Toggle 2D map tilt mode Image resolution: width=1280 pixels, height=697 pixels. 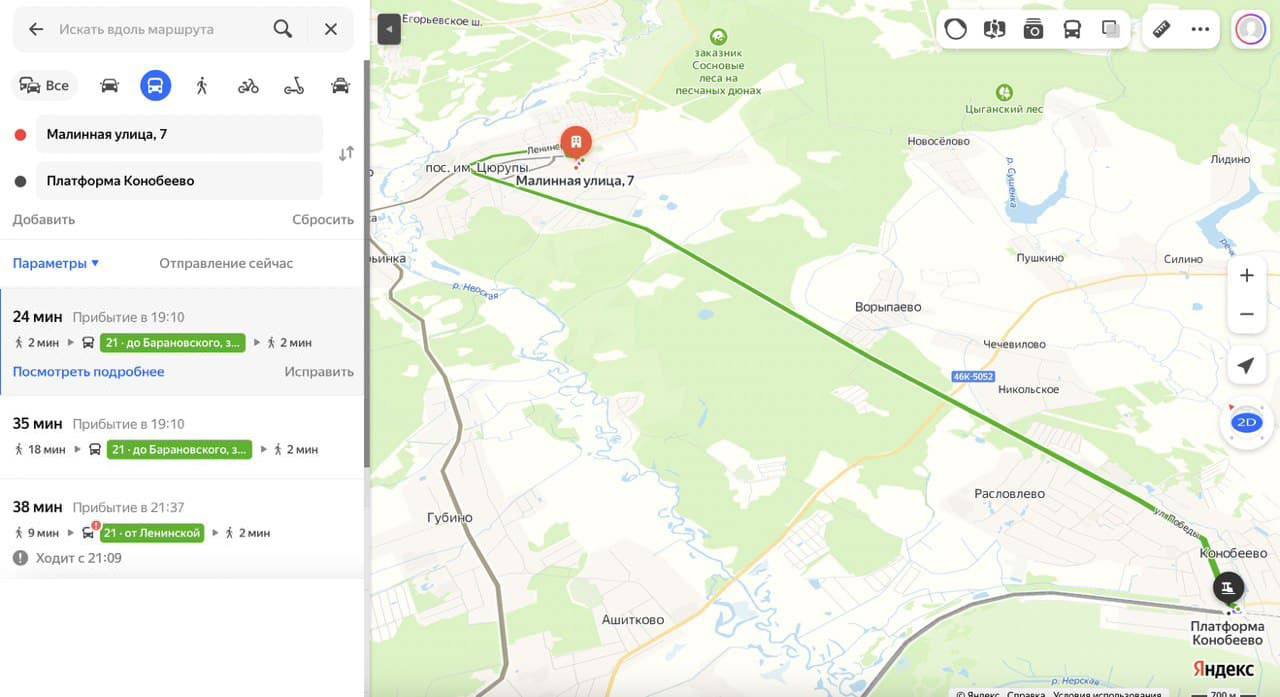[x=1246, y=422]
